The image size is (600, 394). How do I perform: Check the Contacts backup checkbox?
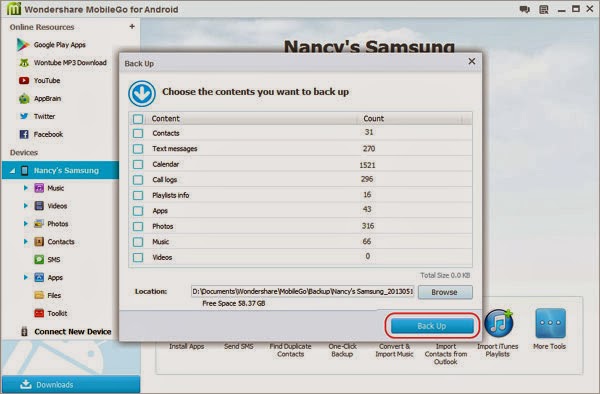138,133
